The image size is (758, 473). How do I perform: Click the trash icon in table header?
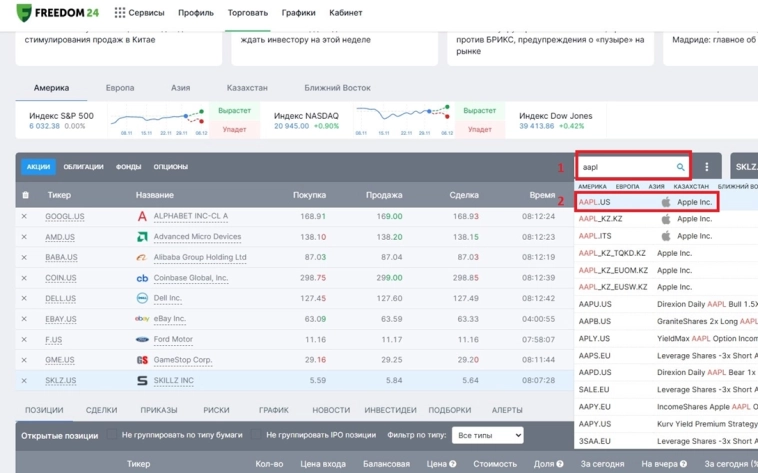click(25, 195)
